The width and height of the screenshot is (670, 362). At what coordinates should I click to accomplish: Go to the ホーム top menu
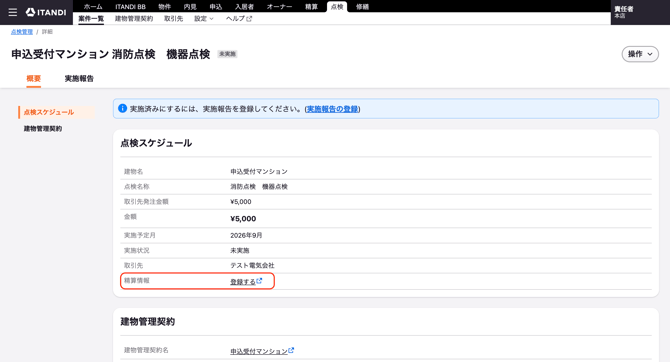point(93,7)
